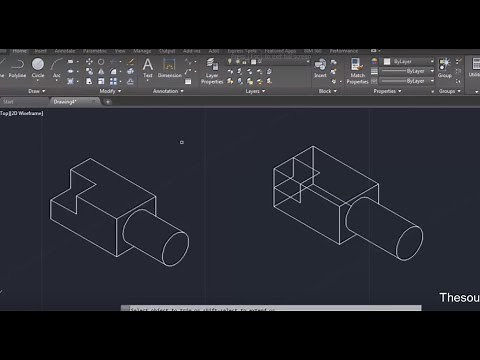Viewport: 480px width, 360px height.
Task: Click the ribbon minimize button after Performance
Action: coord(374,51)
